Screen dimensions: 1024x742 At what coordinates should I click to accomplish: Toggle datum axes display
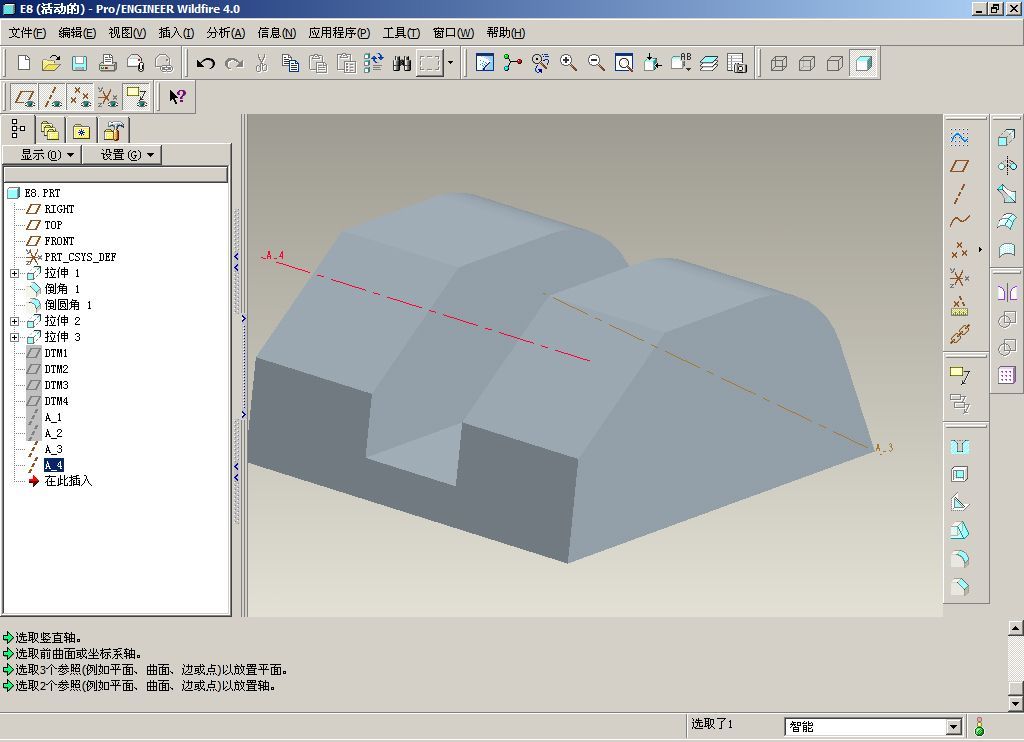53,97
